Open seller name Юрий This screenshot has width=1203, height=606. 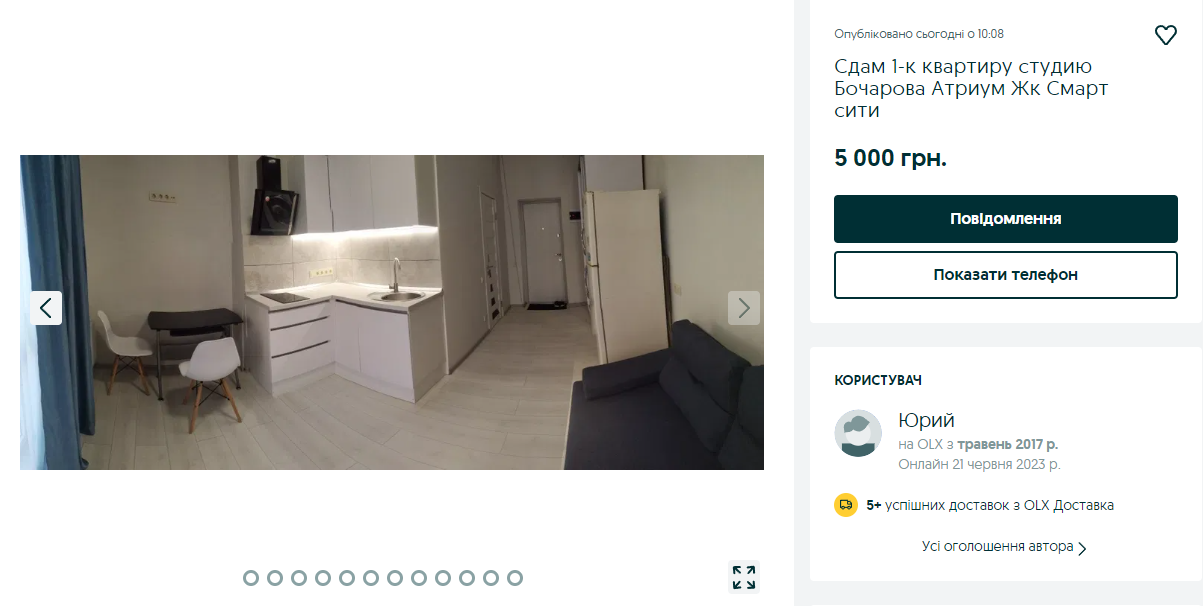927,420
